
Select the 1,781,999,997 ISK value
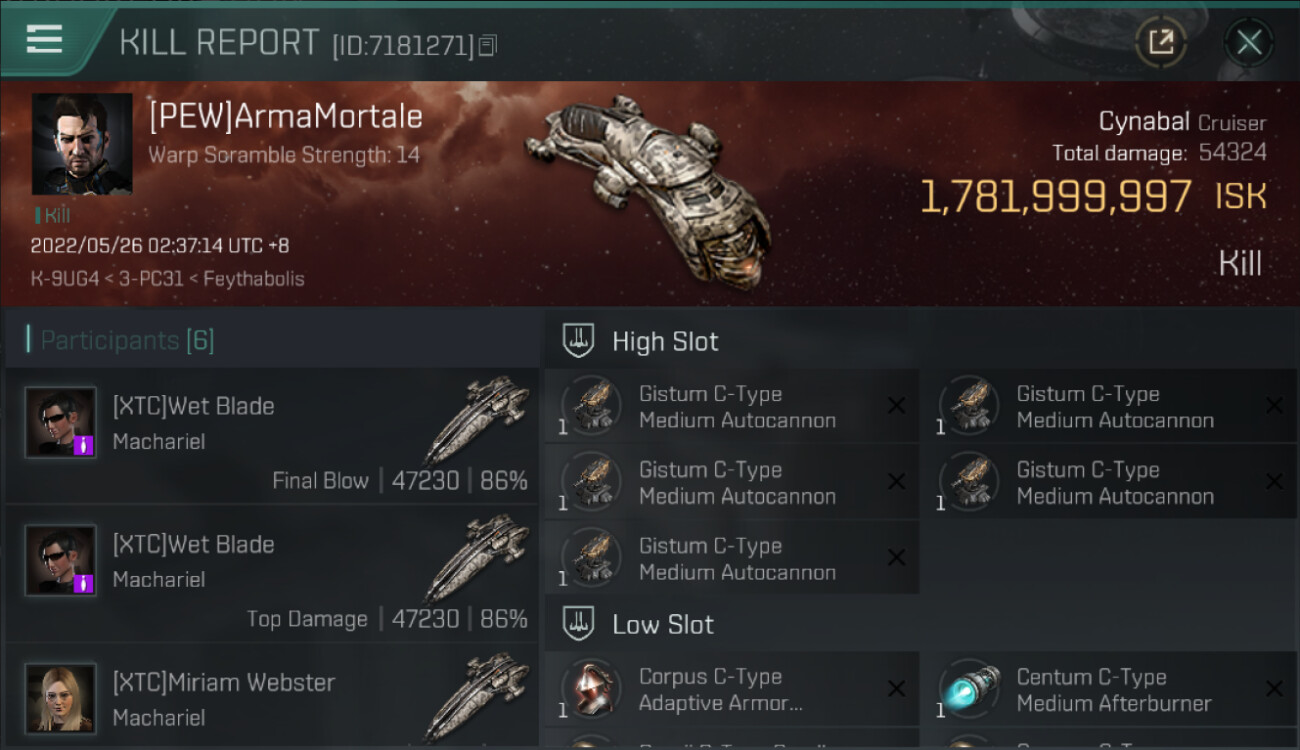[1055, 197]
